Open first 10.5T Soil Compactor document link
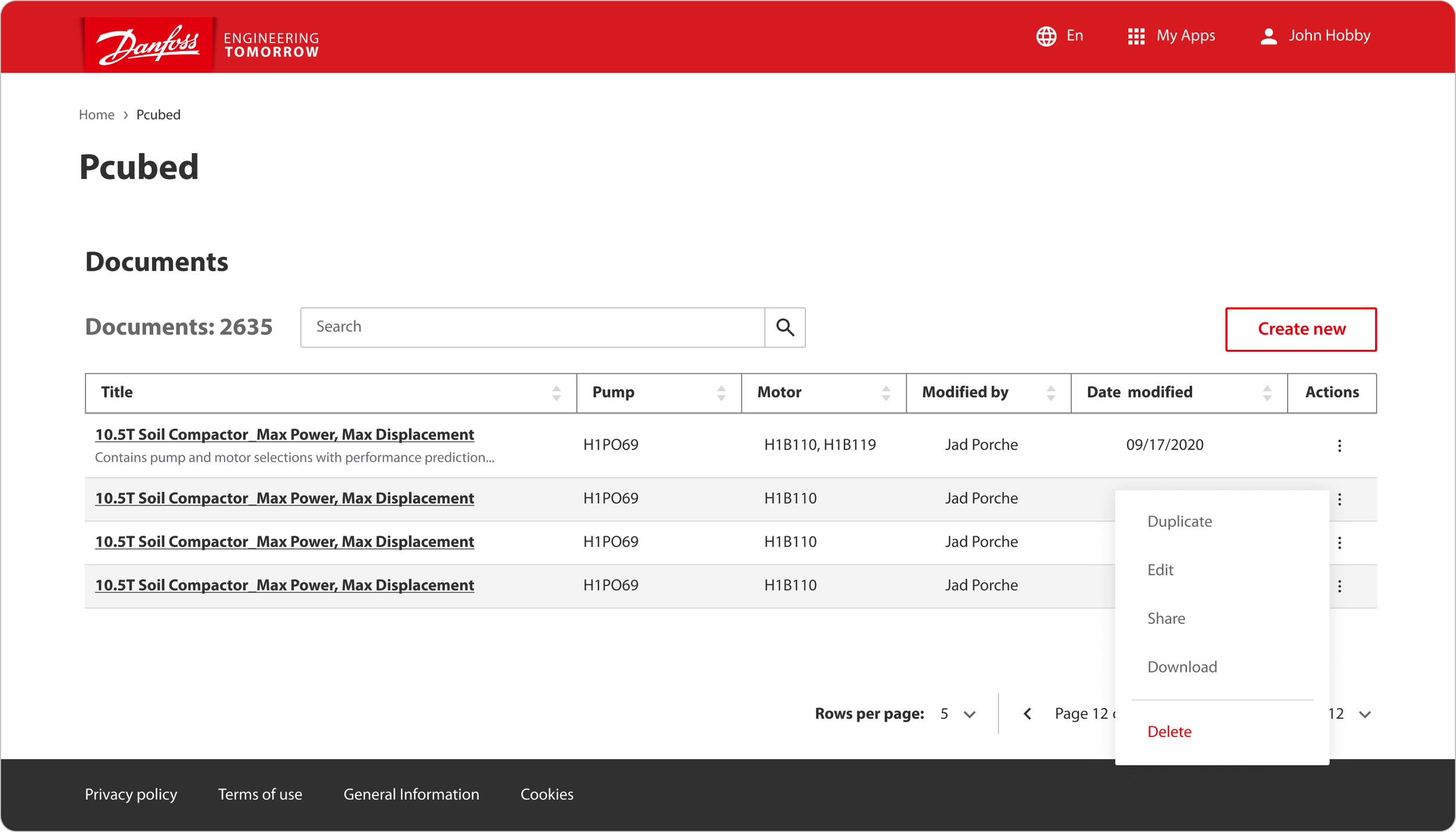This screenshot has width=1456, height=832. tap(284, 434)
